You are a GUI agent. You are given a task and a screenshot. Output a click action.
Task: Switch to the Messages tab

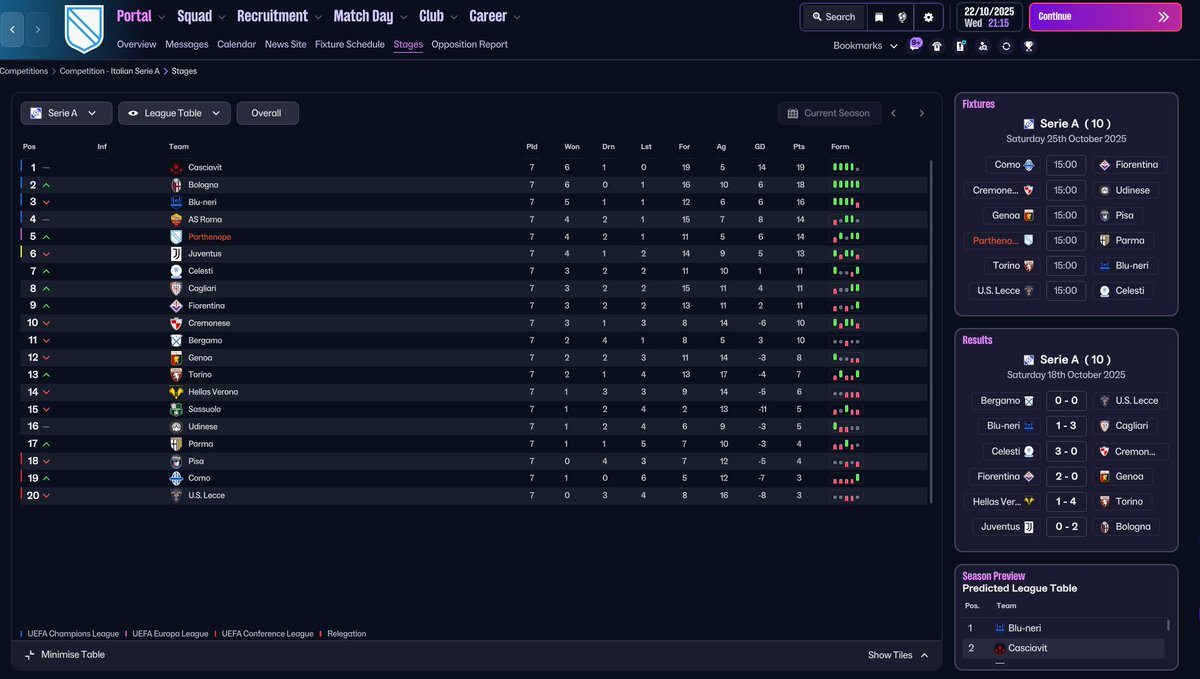click(187, 44)
